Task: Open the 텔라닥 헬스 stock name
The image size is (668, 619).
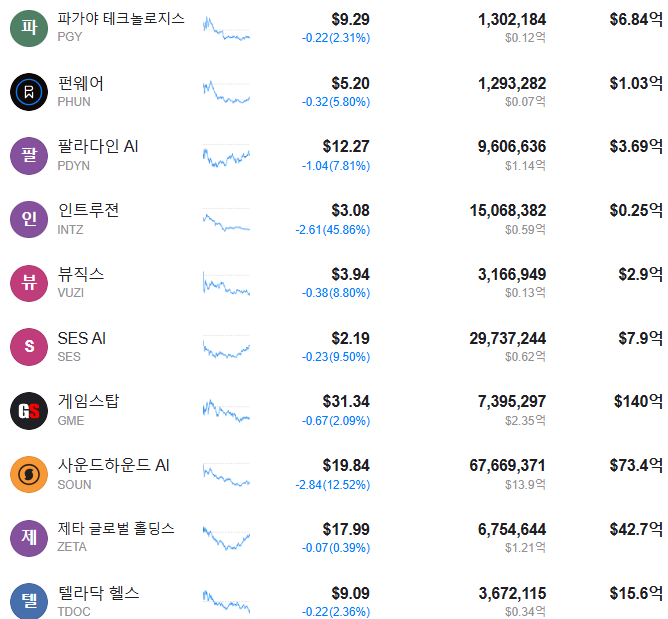Action: (98, 593)
